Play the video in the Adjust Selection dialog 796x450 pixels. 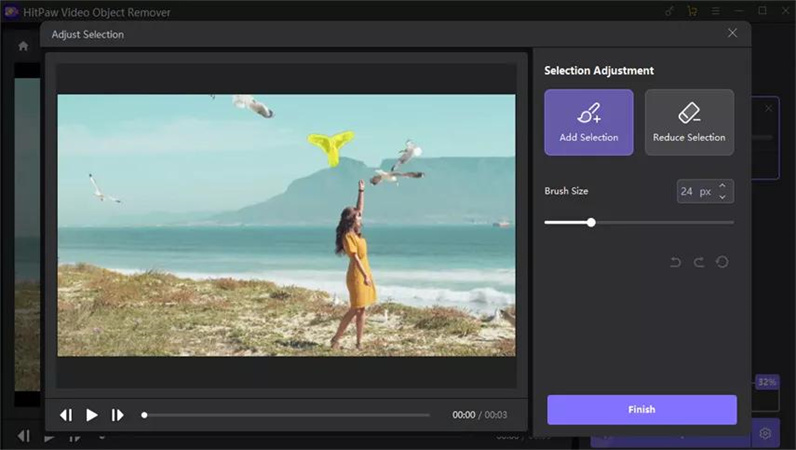point(92,415)
